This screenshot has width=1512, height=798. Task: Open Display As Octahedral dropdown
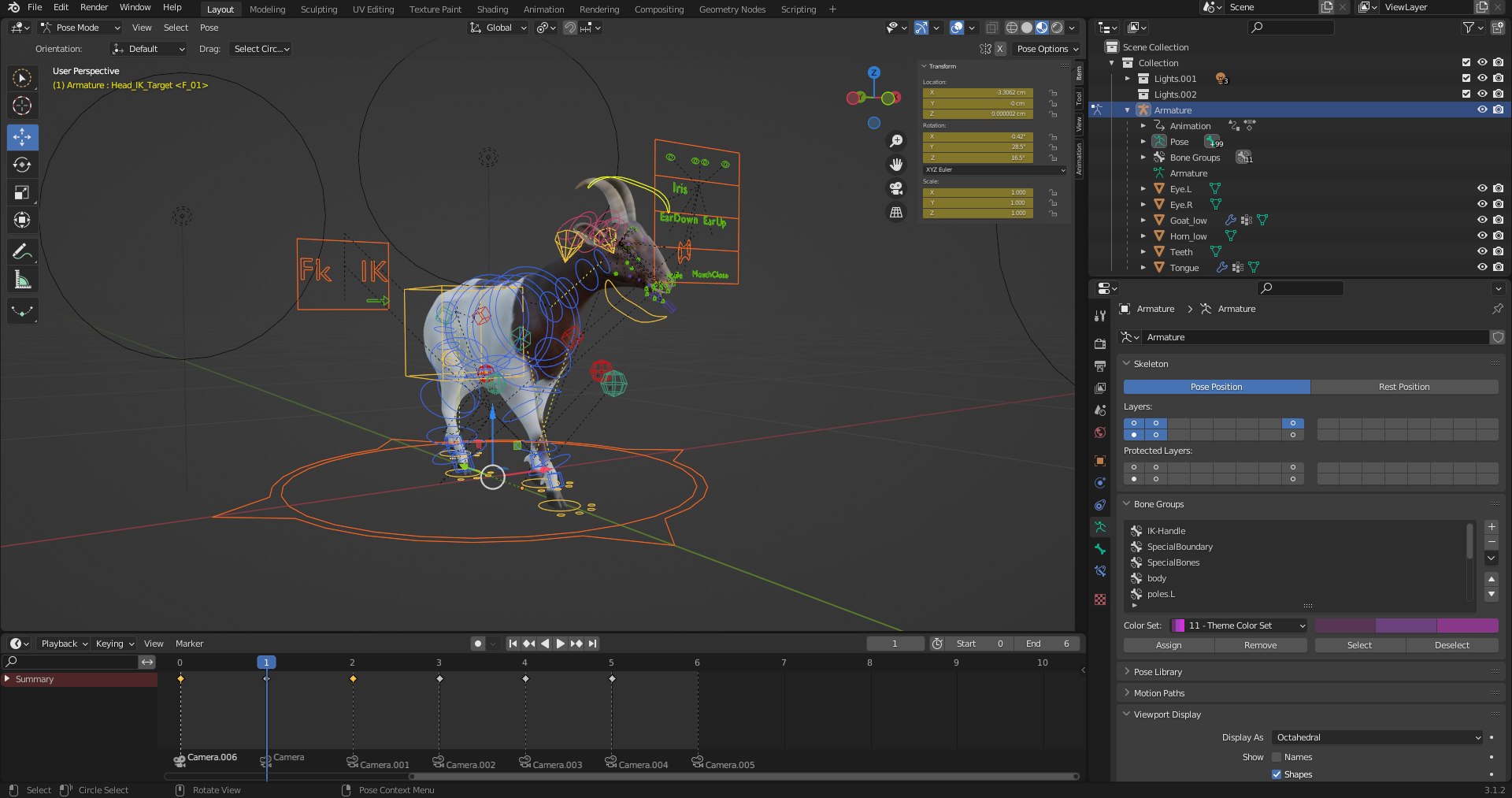pos(1377,737)
